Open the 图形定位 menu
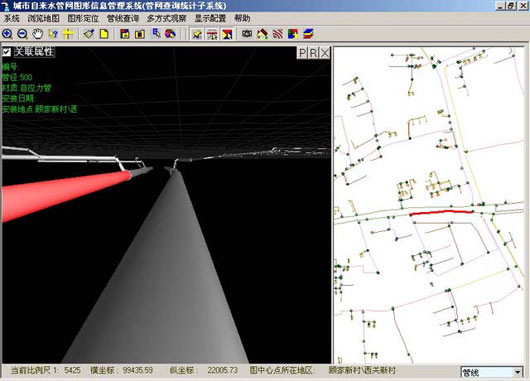530x381 pixels. click(83, 18)
